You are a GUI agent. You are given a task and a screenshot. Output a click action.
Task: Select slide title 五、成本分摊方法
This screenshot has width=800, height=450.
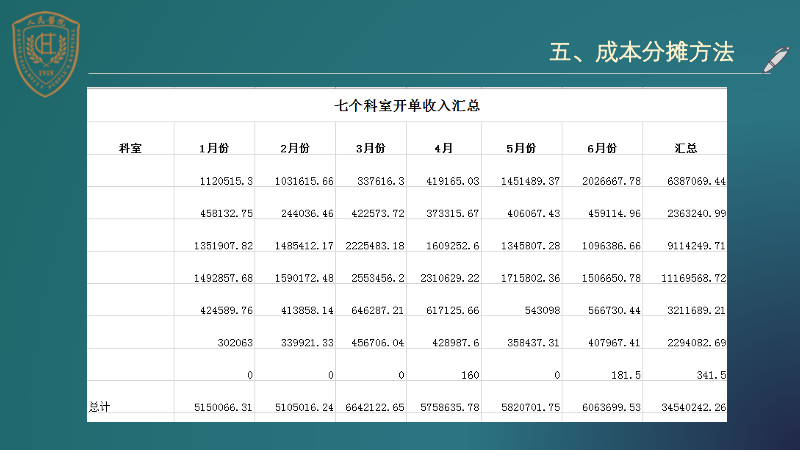click(641, 52)
